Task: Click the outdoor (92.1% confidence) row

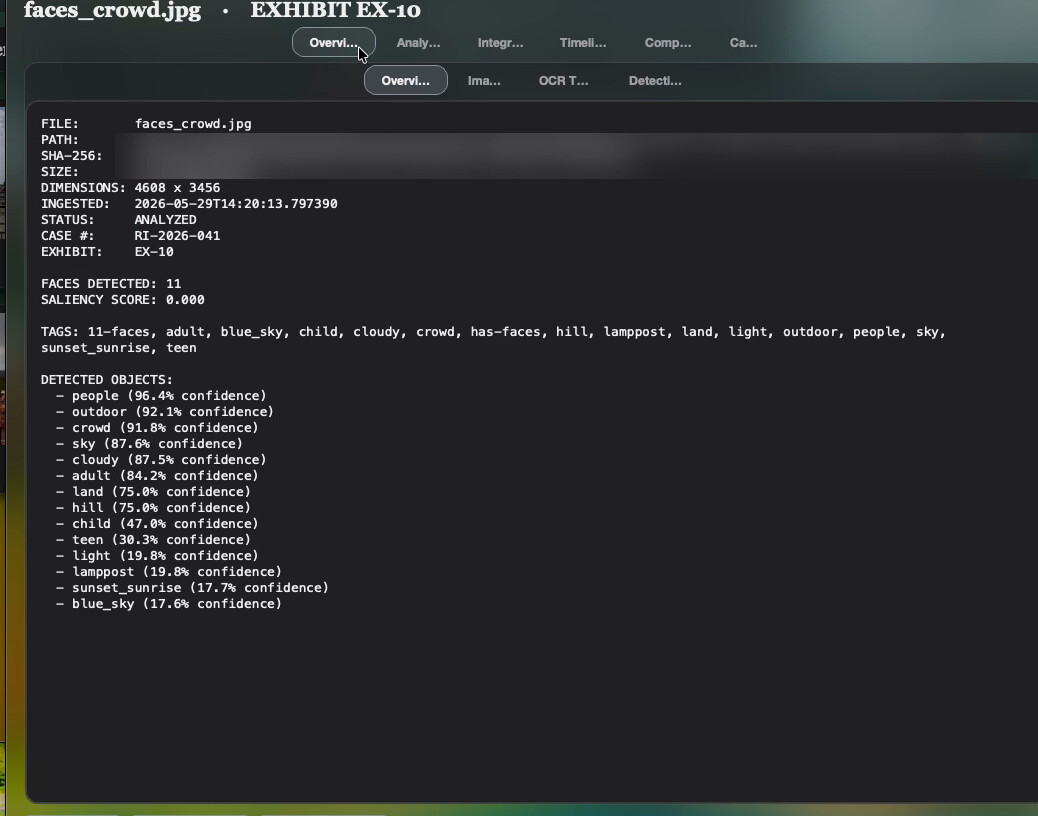Action: tap(165, 412)
